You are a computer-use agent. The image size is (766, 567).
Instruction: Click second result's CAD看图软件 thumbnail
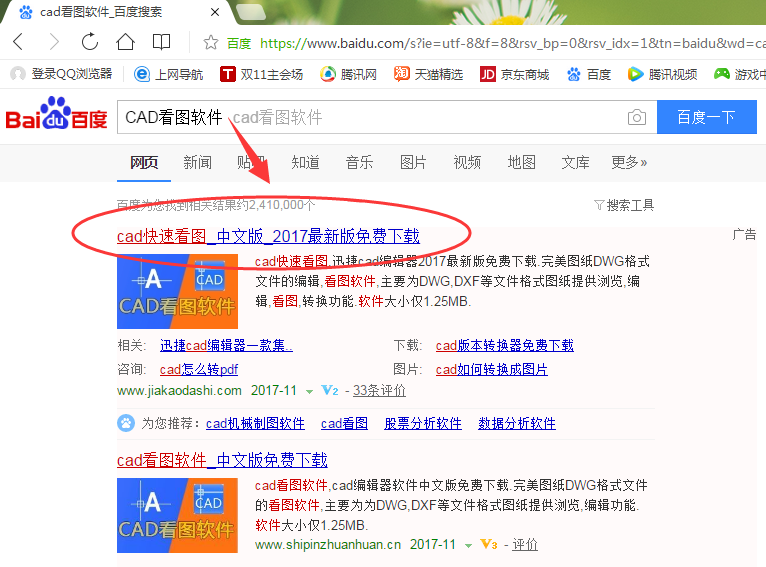click(x=177, y=515)
